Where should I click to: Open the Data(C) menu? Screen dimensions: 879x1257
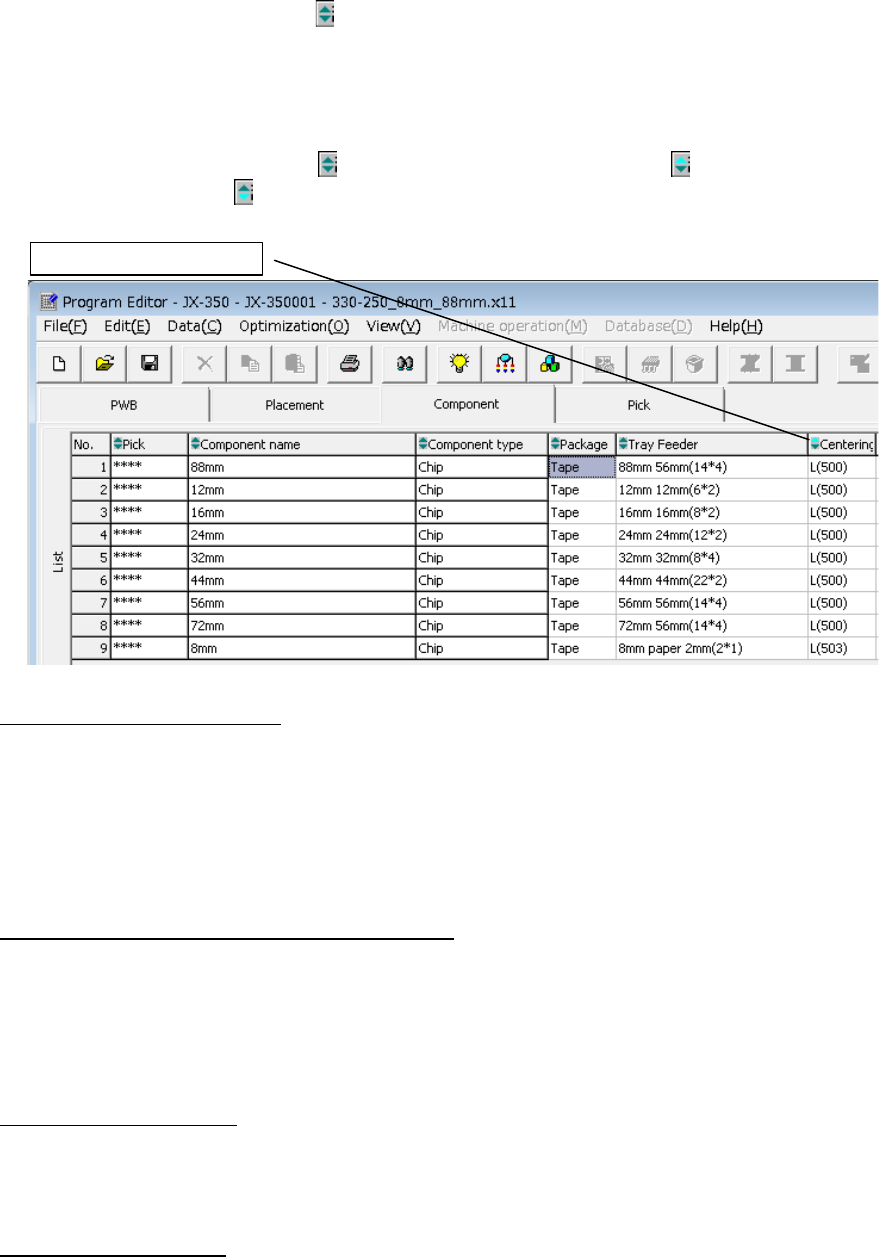pos(194,326)
